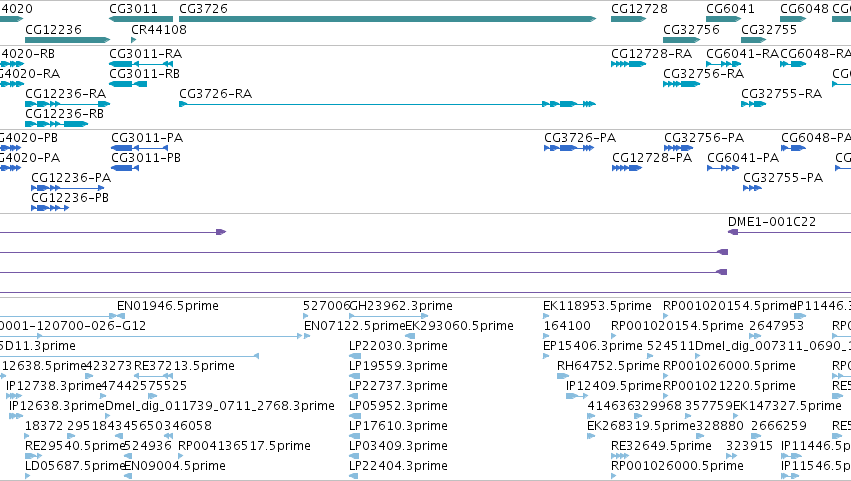The height and width of the screenshot is (481, 851).
Task: Open transcript CG12728-RA
Action: click(x=651, y=54)
